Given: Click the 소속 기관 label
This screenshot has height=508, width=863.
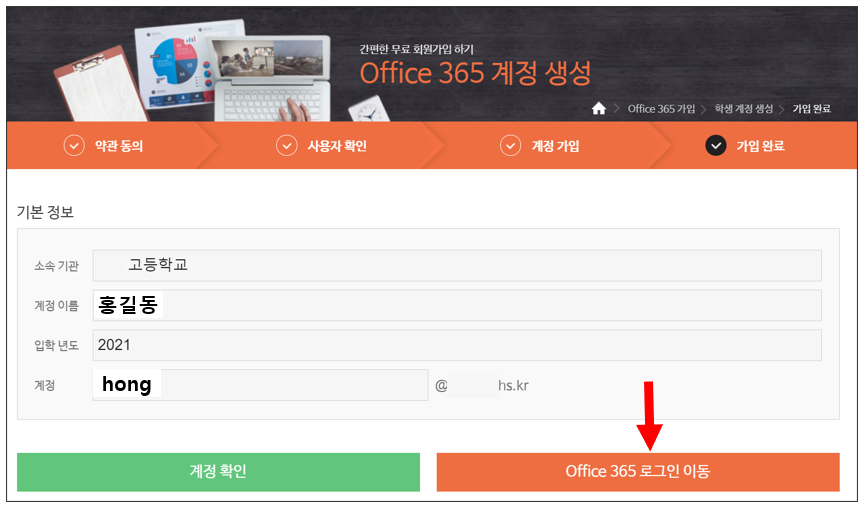Looking at the screenshot, I should click(56, 266).
